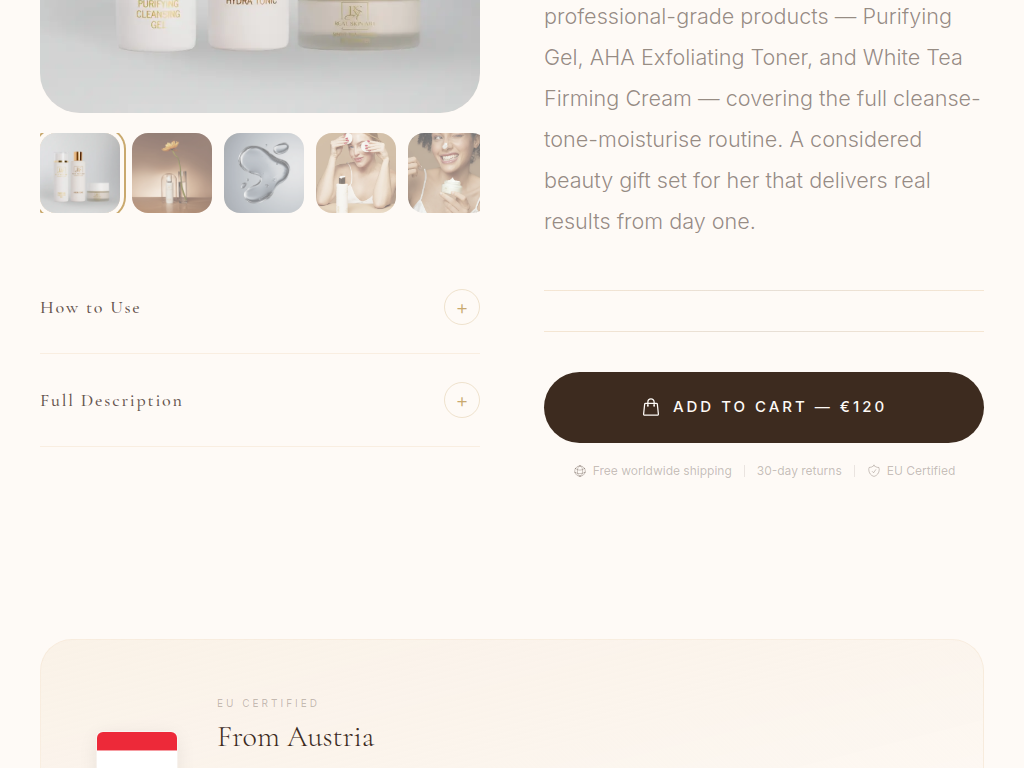Click the Austria flag icon
The height and width of the screenshot is (768, 1024).
click(137, 750)
